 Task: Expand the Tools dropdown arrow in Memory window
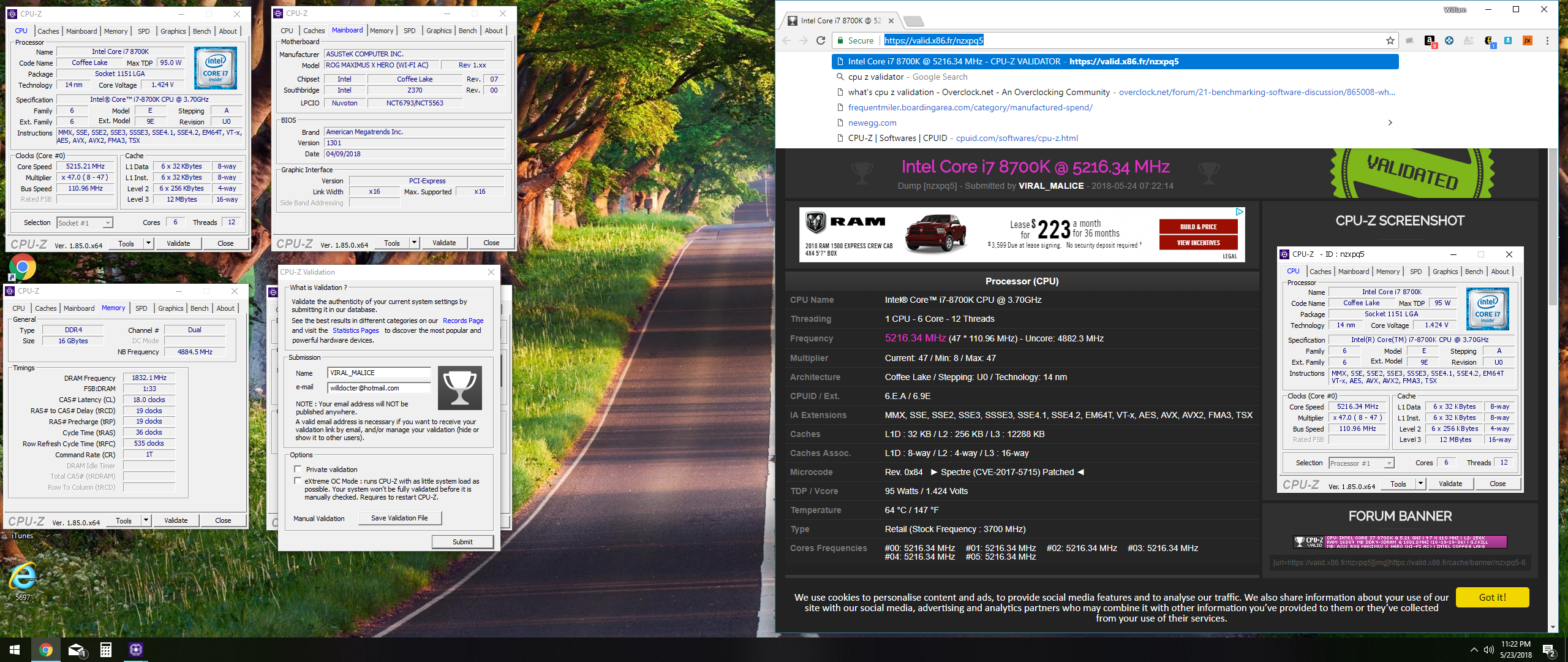[146, 520]
